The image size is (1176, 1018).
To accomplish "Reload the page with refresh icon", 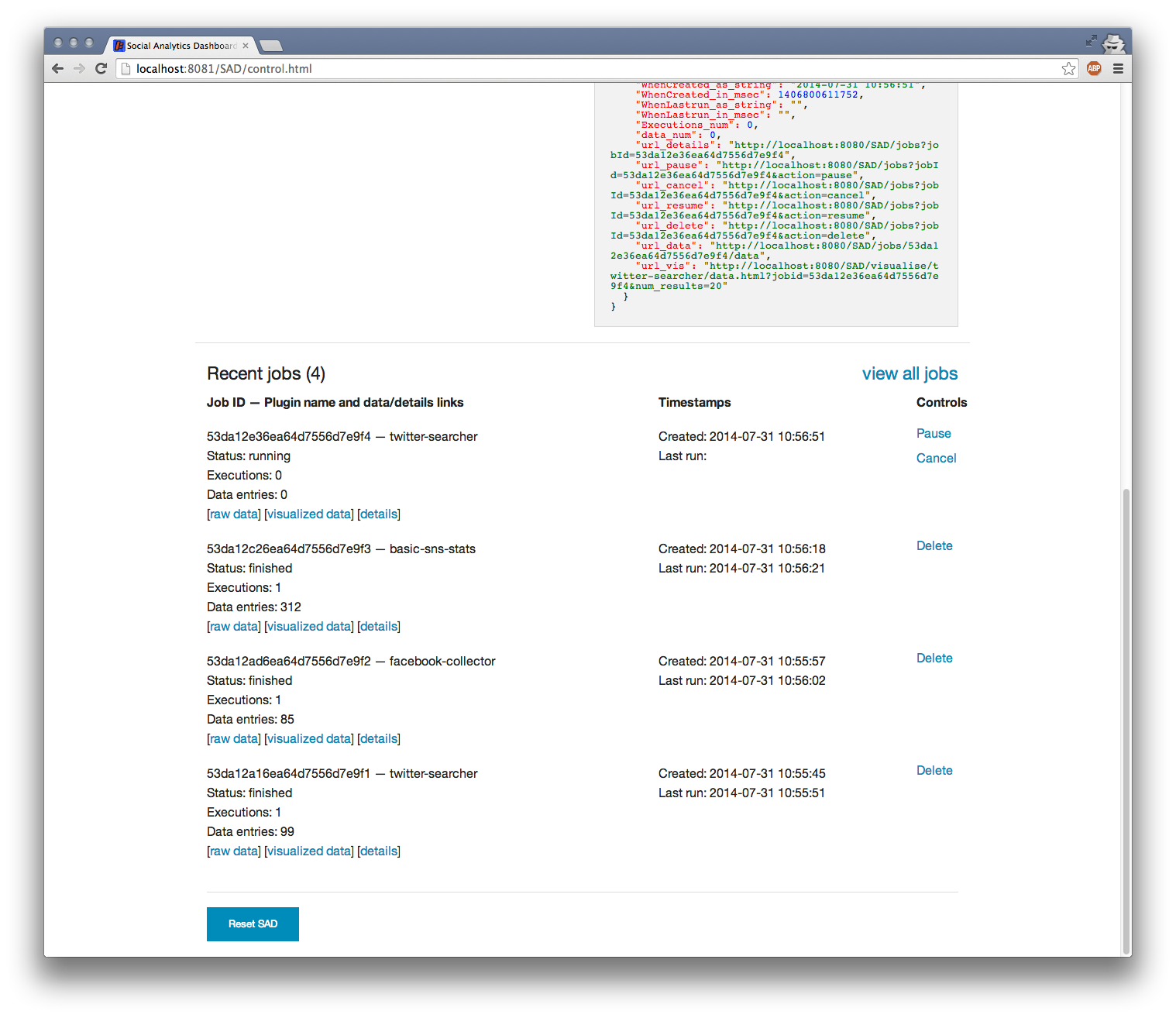I will 101,69.
